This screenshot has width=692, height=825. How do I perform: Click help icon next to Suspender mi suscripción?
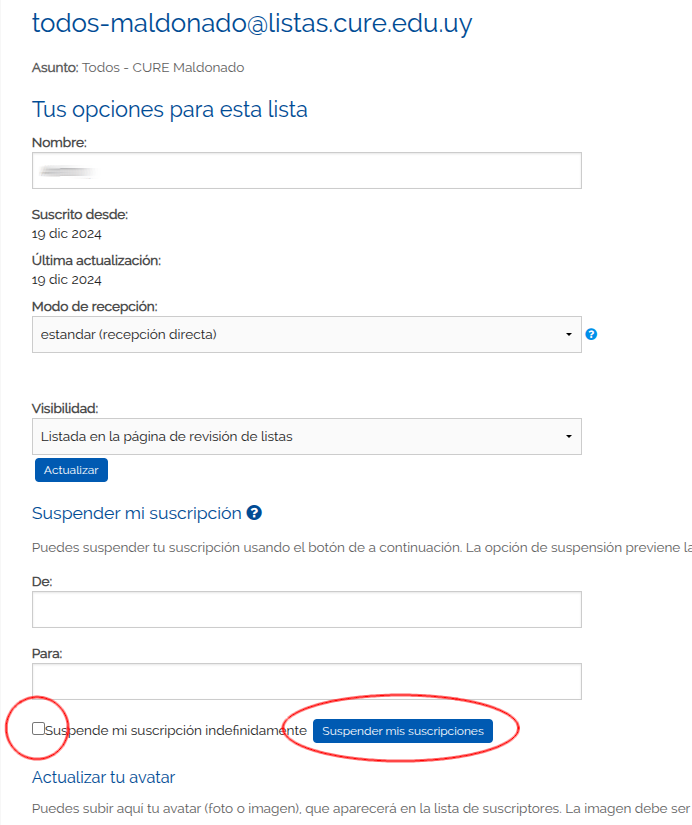click(254, 513)
